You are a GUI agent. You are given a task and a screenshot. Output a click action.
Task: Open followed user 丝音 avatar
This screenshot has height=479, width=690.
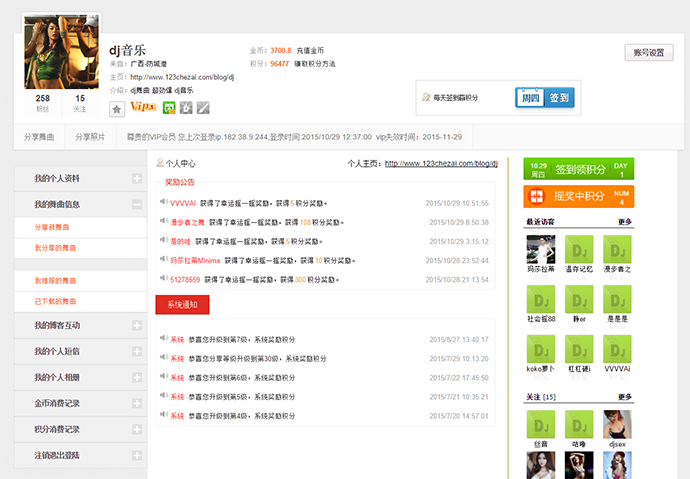(540, 424)
